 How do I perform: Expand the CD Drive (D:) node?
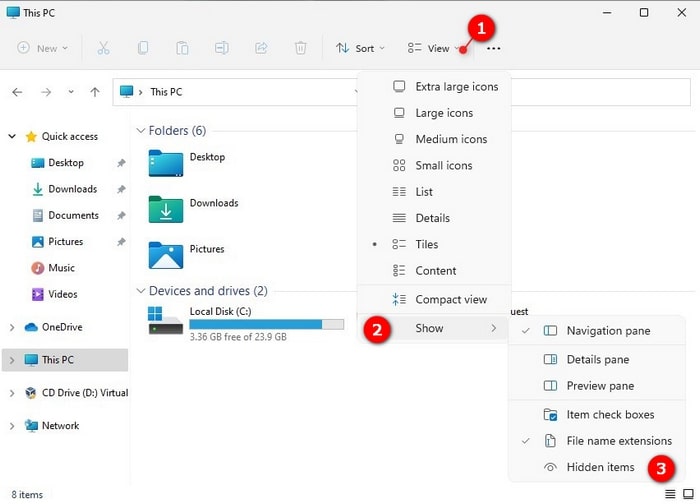(12, 393)
